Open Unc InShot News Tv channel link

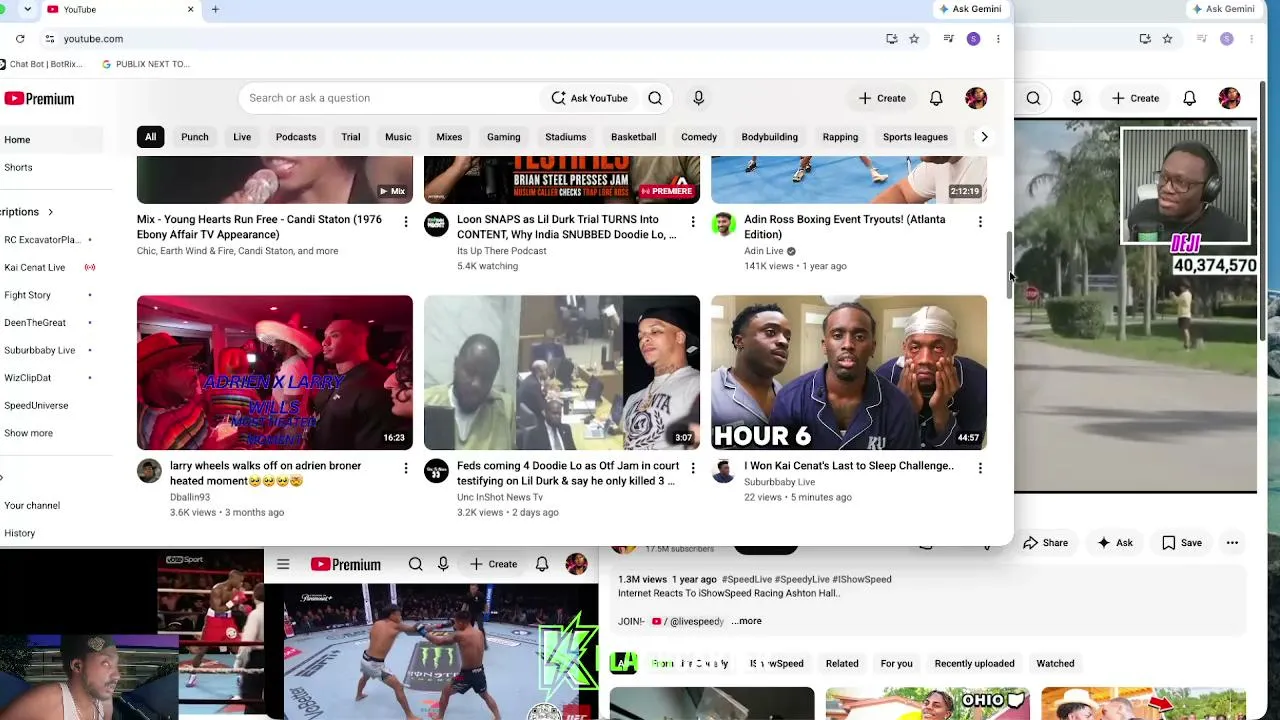[500, 497]
